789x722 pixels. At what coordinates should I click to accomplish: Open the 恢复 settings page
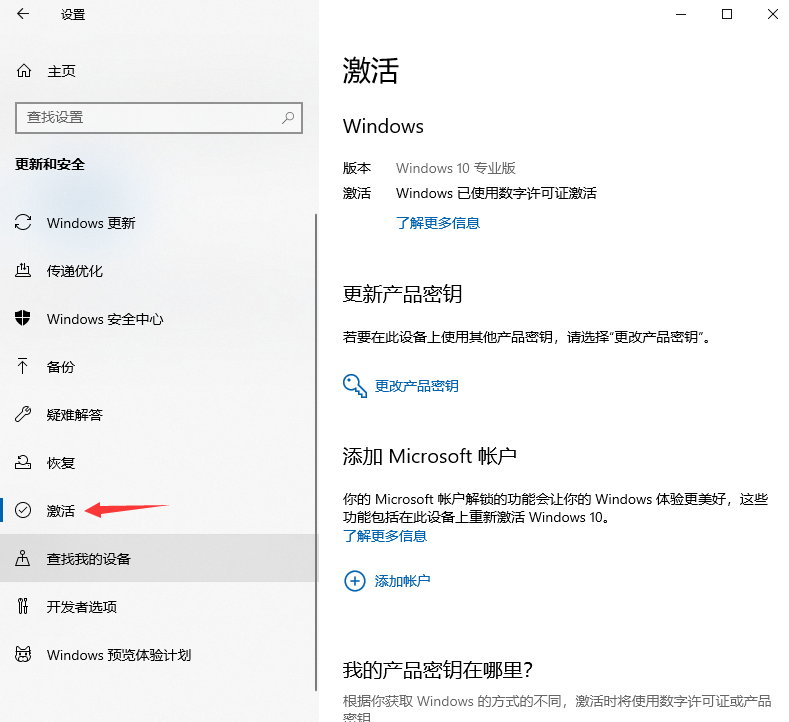[x=61, y=463]
